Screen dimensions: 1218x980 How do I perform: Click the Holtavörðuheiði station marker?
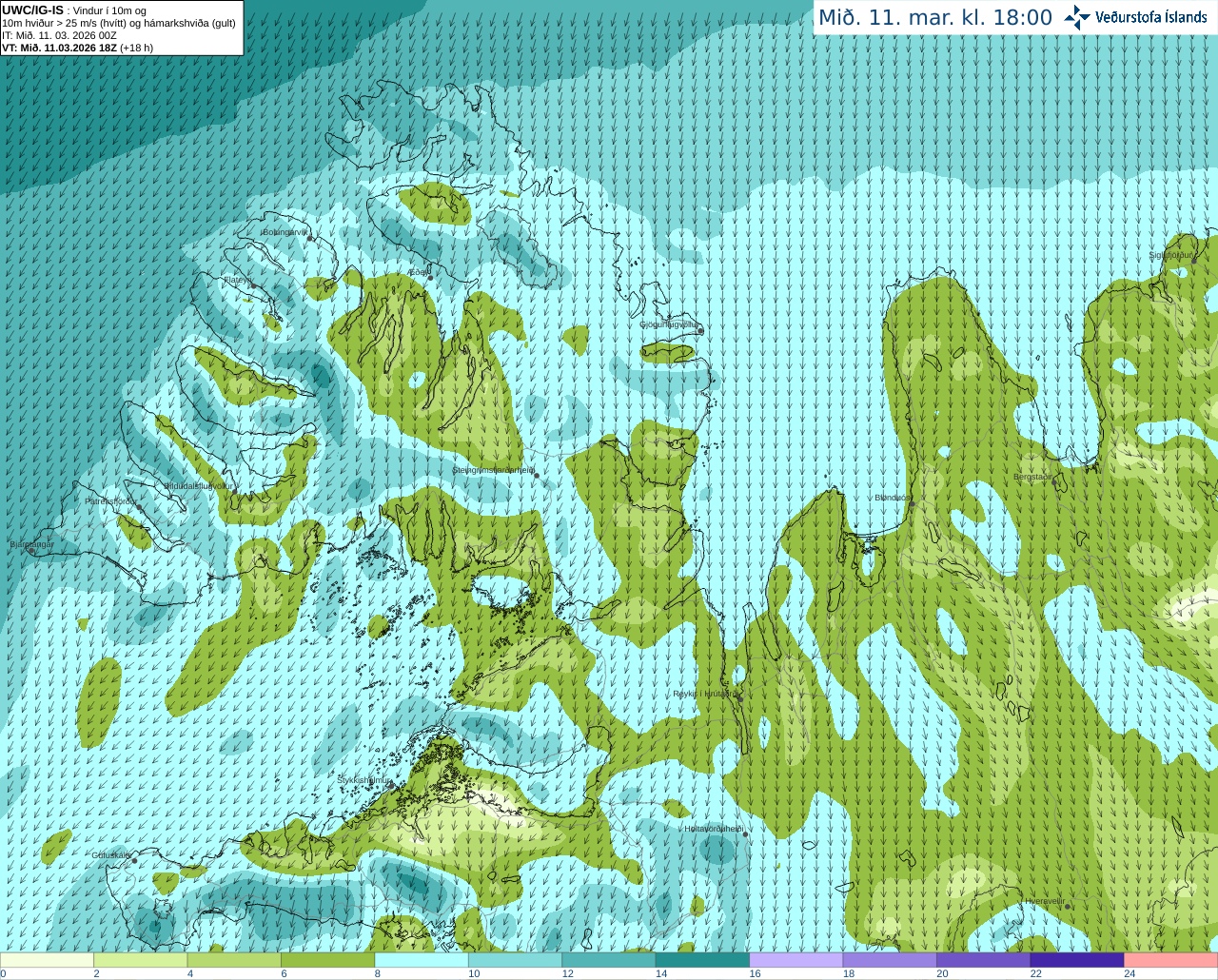coord(745,834)
